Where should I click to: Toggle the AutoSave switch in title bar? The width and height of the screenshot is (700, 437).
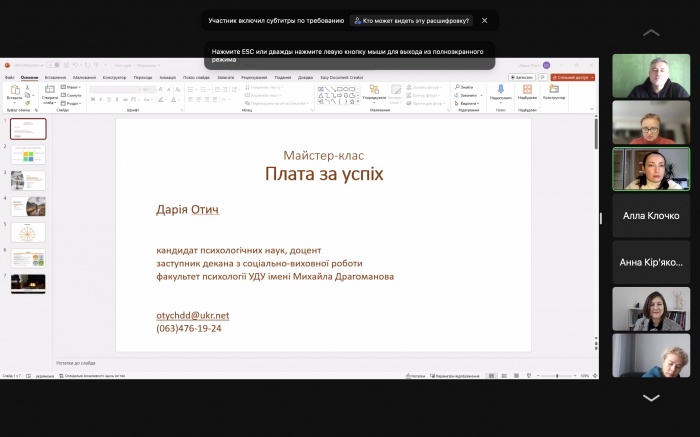52,65
